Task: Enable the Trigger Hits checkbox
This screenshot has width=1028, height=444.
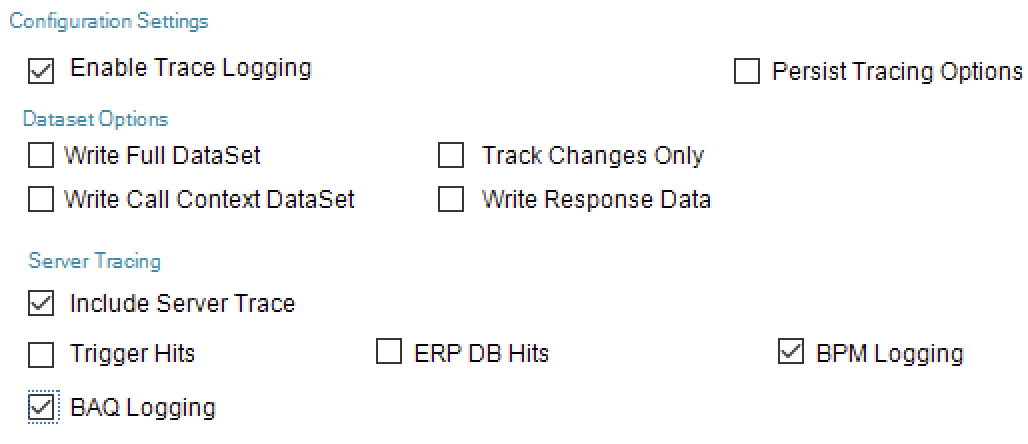Action: point(41,354)
